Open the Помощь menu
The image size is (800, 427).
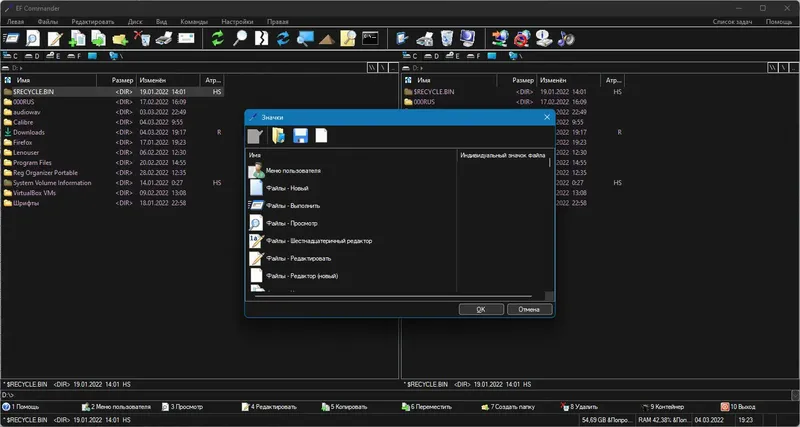(x=779, y=22)
